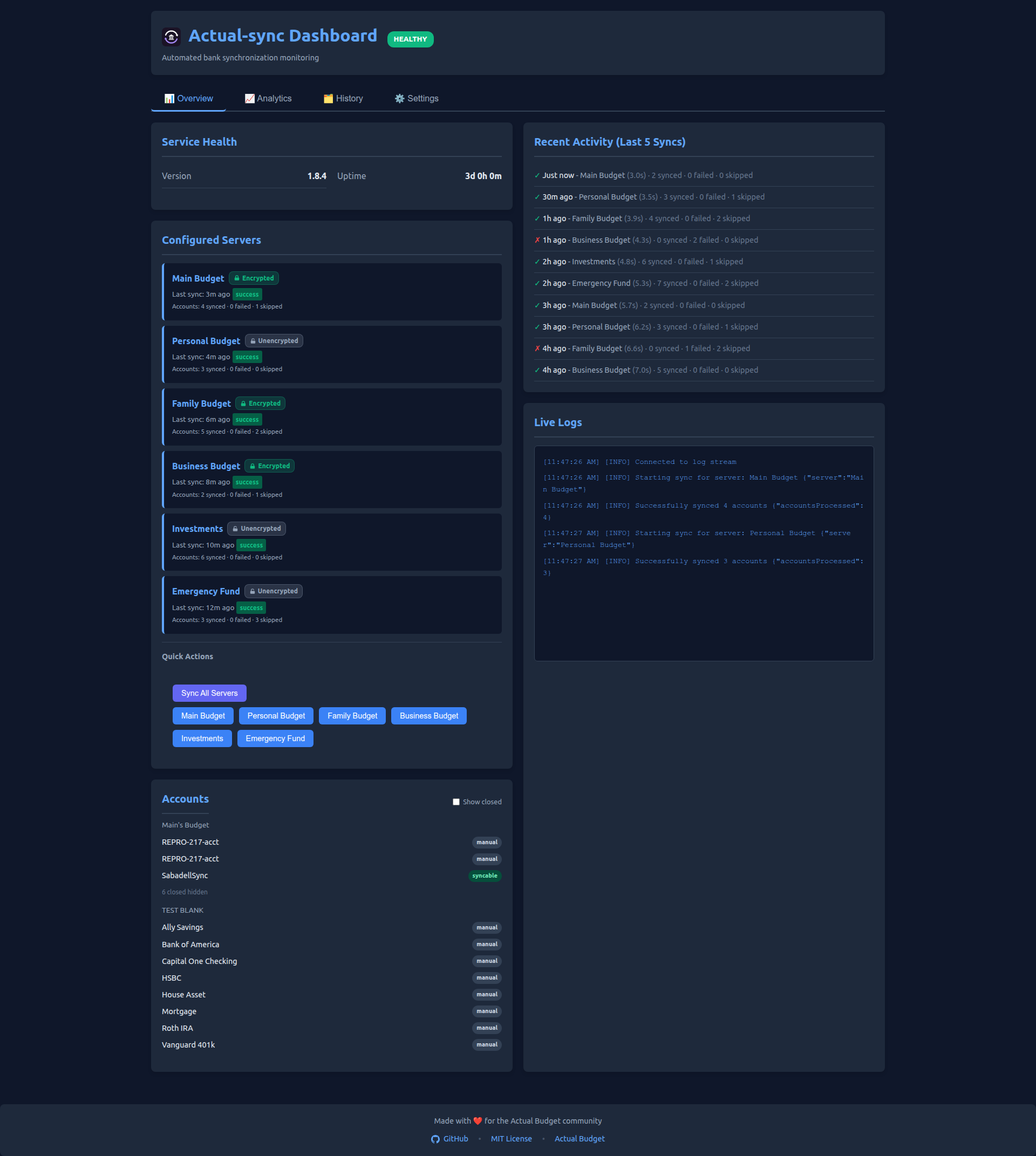Select the Family Budget server title
The height and width of the screenshot is (1156, 1036).
pos(201,403)
